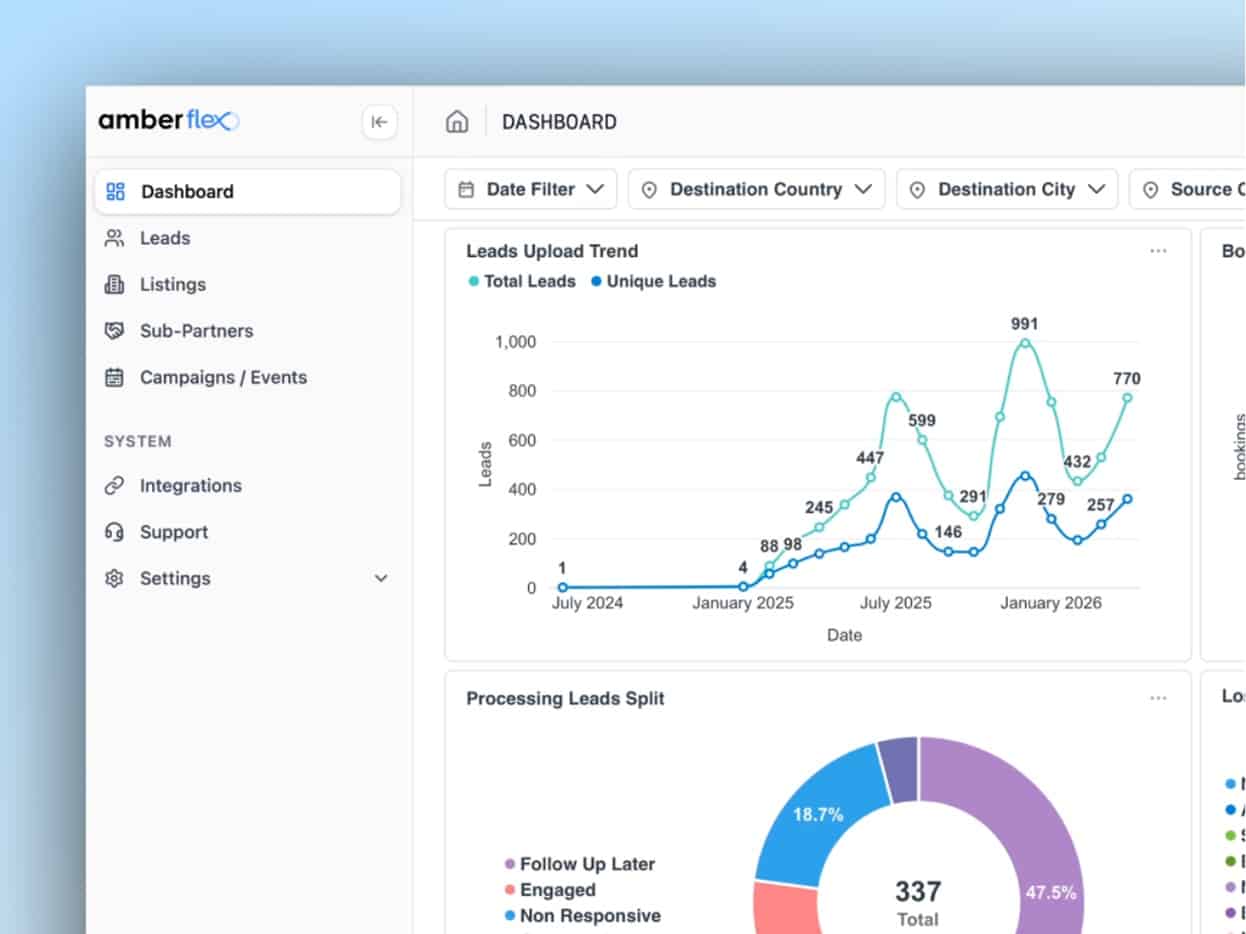Image resolution: width=1246 pixels, height=934 pixels.
Task: Click the January 2026 axis label
Action: click(x=1051, y=603)
